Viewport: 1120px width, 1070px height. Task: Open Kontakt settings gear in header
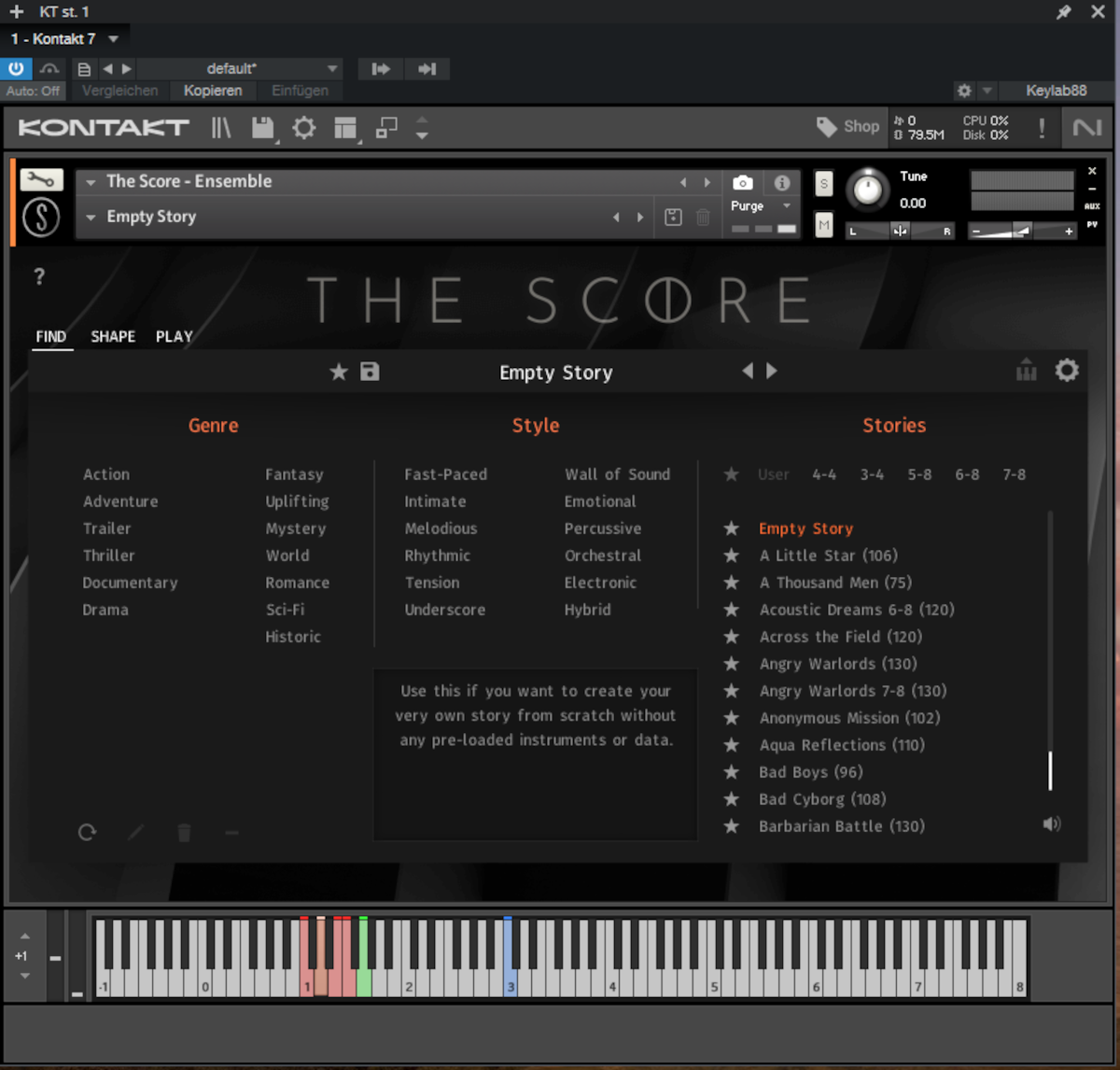click(304, 127)
